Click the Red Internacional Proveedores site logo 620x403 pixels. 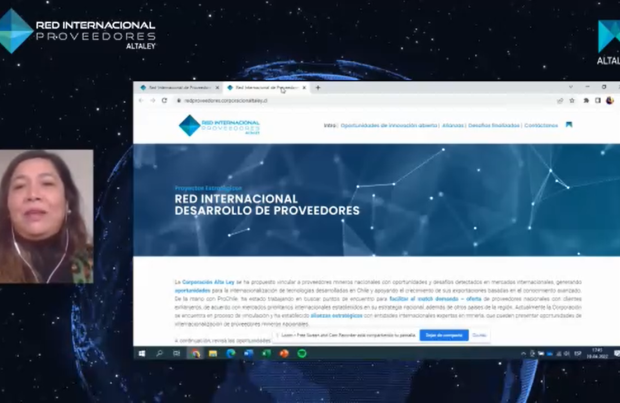(219, 125)
